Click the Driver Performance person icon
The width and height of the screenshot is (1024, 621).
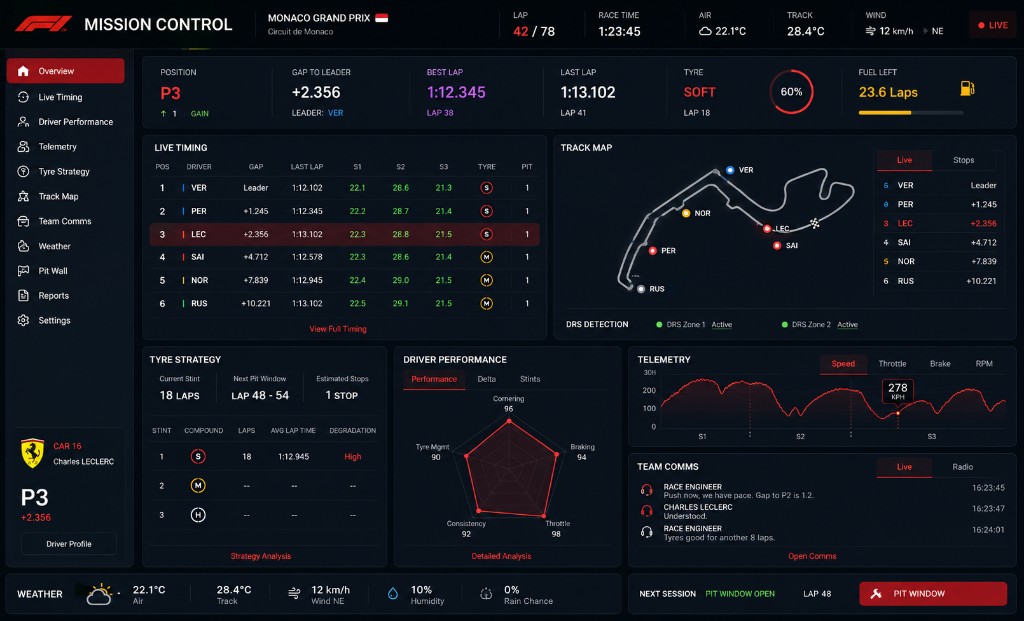tap(24, 121)
